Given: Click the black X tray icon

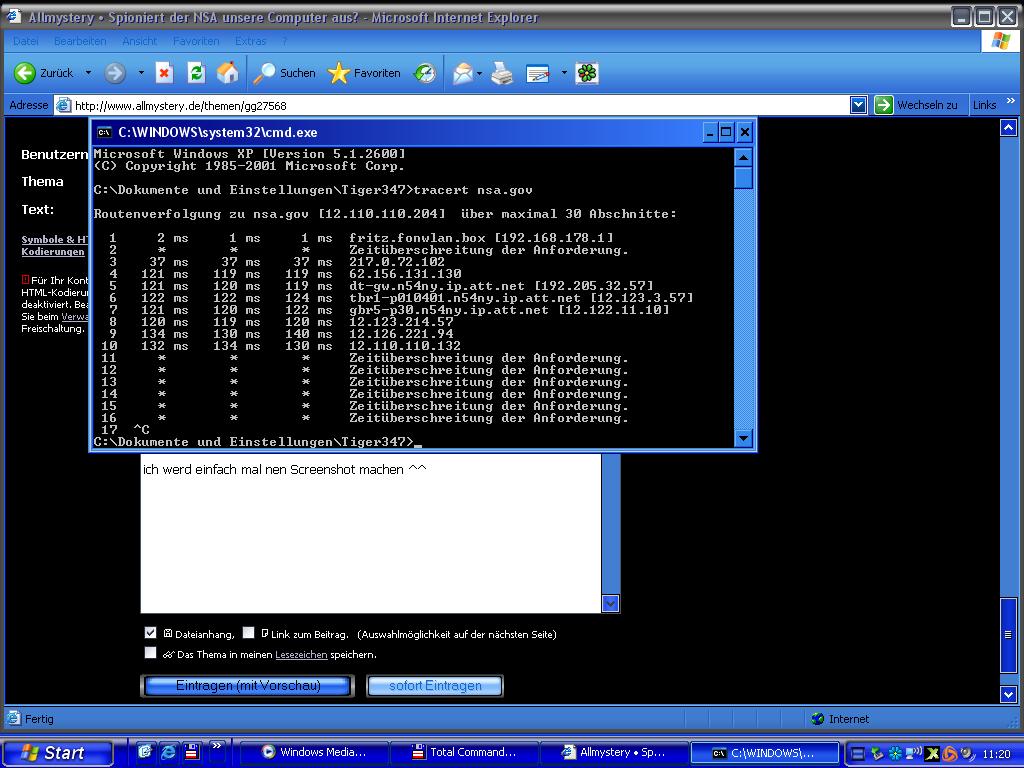Looking at the screenshot, I should 932,754.
